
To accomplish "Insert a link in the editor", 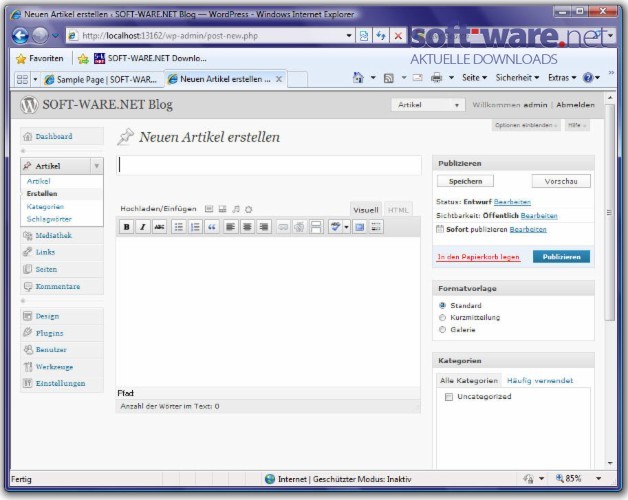I will coord(283,227).
